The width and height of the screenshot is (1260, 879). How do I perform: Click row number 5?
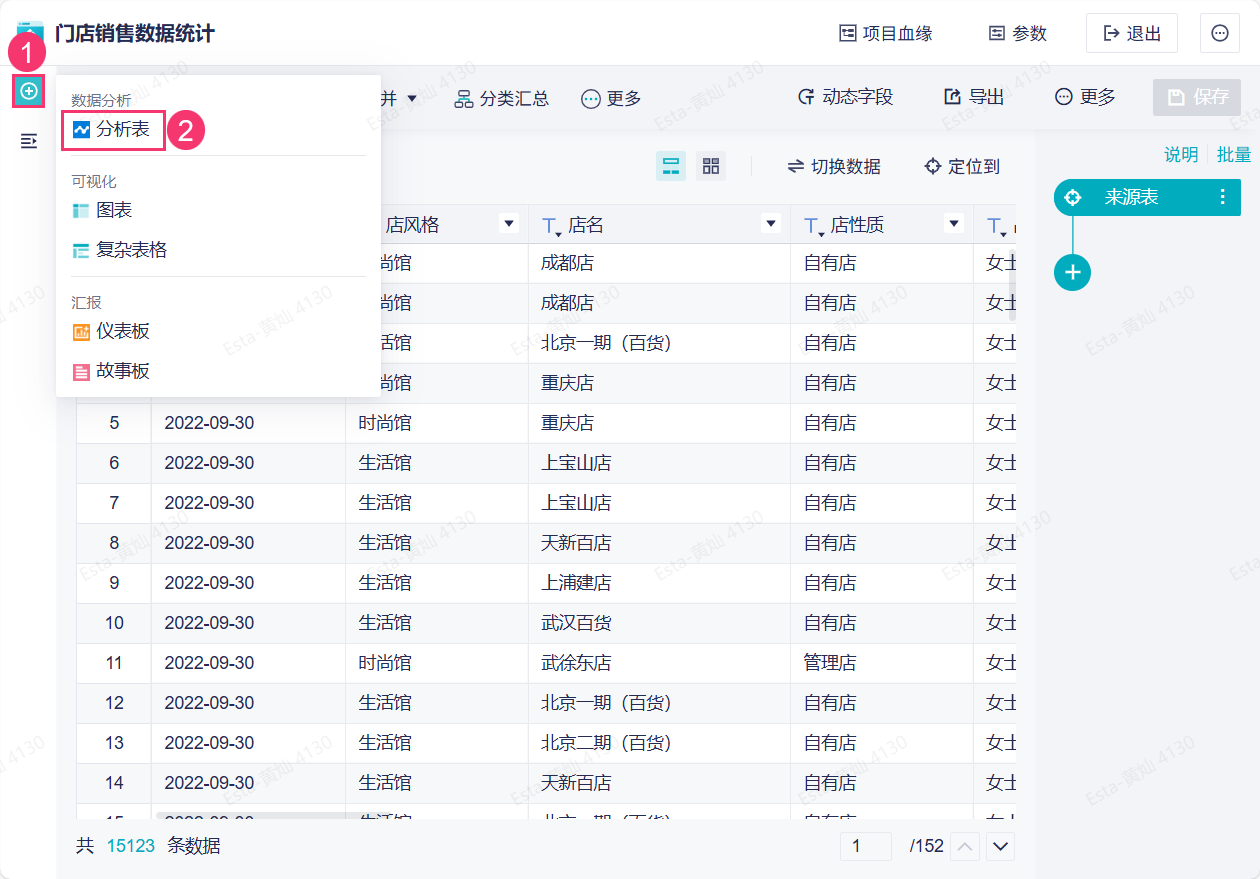pyautogui.click(x=114, y=423)
